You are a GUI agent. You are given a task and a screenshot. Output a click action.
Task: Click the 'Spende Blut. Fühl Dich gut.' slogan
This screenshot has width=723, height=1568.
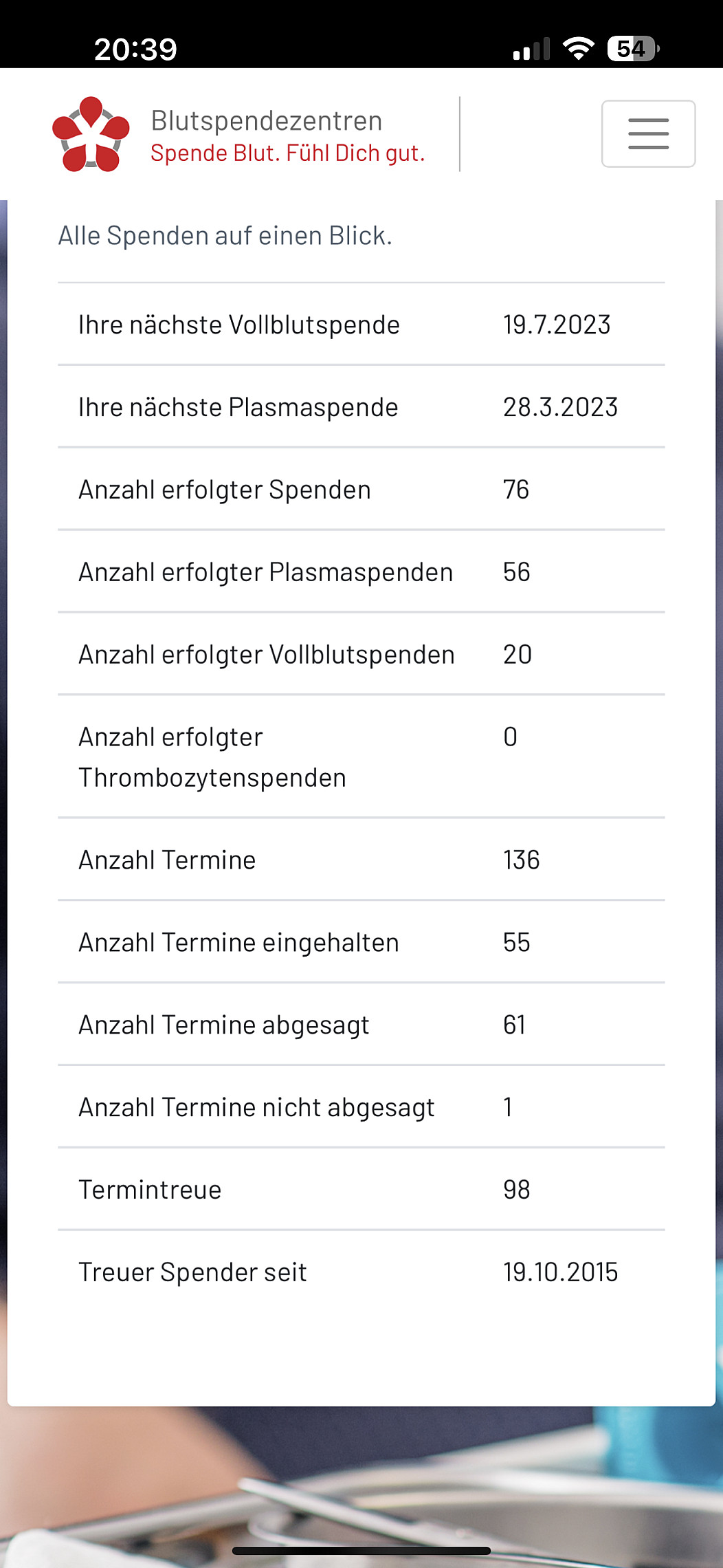(288, 153)
